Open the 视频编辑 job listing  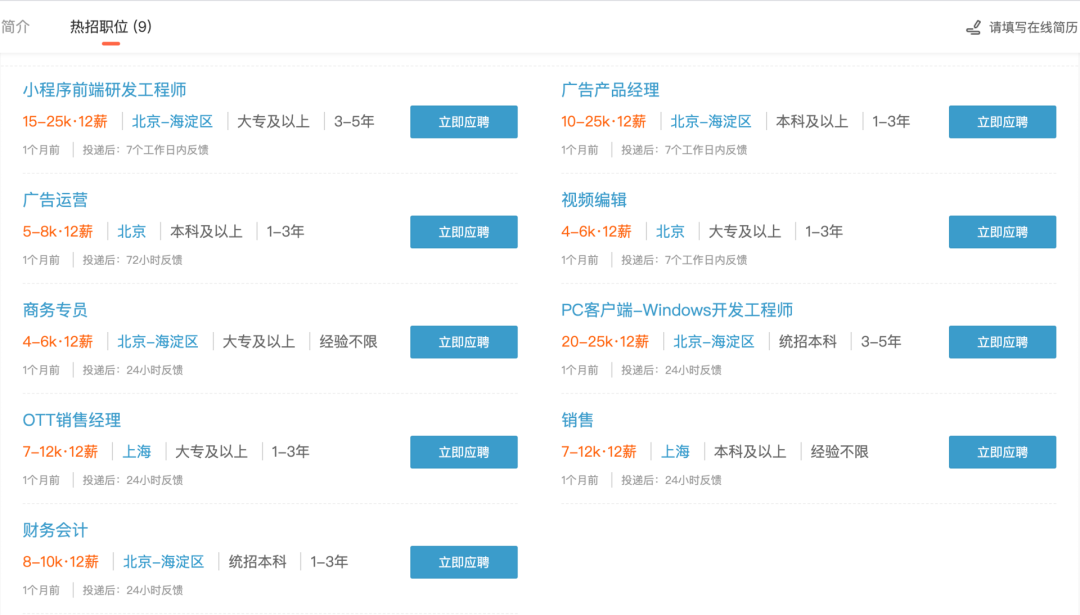pyautogui.click(x=594, y=200)
